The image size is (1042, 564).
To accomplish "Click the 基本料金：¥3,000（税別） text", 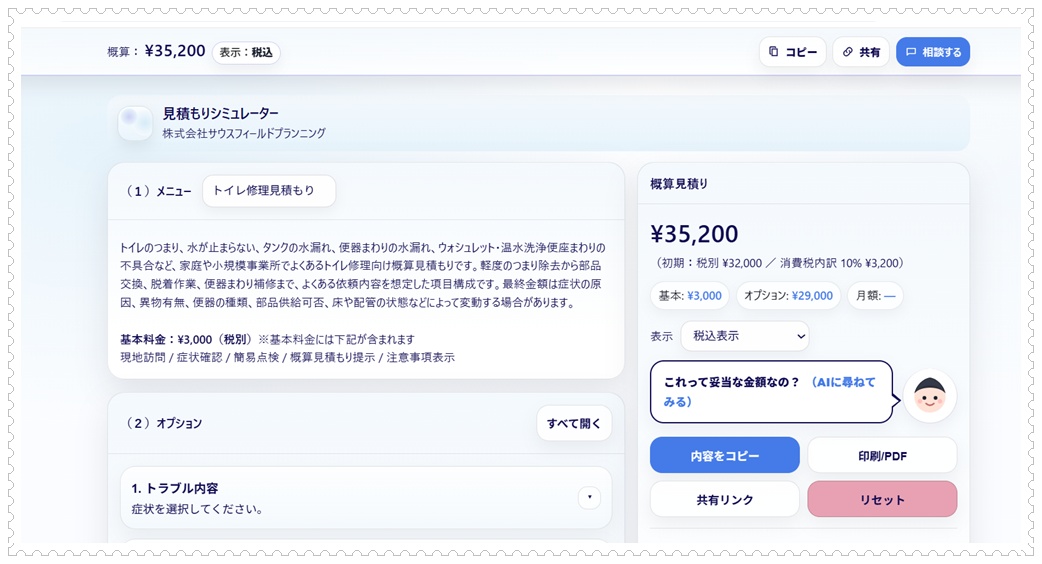I will [x=186, y=339].
